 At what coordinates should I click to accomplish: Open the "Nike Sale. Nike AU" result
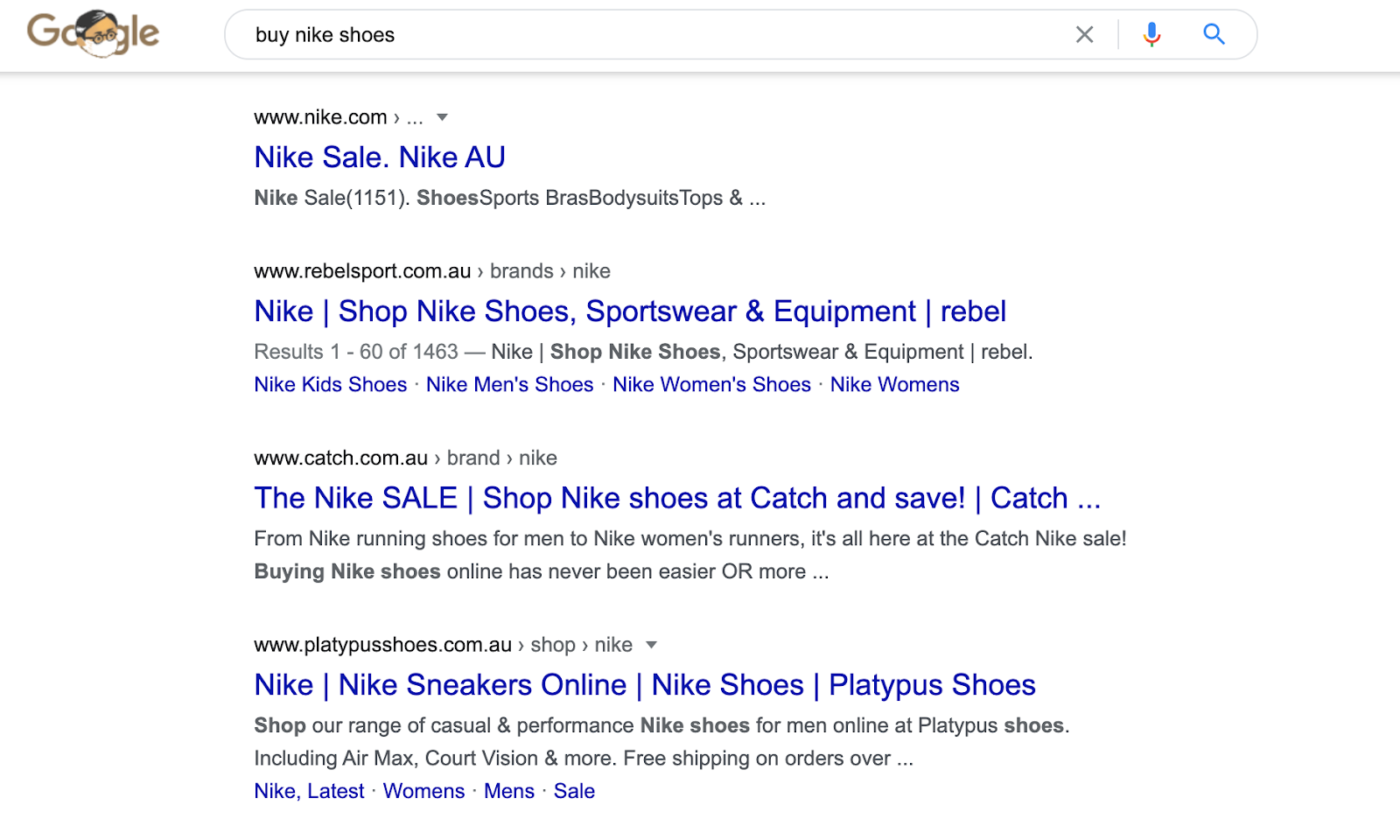point(380,157)
